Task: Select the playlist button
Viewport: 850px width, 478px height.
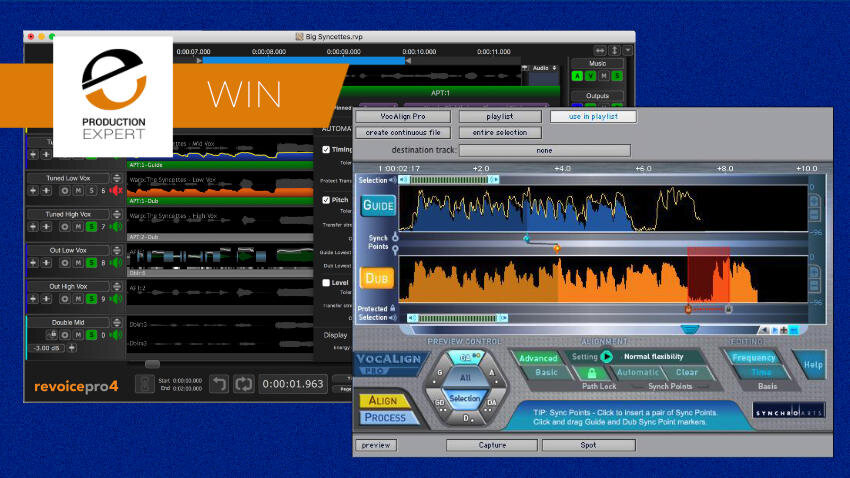Action: pyautogui.click(x=500, y=117)
